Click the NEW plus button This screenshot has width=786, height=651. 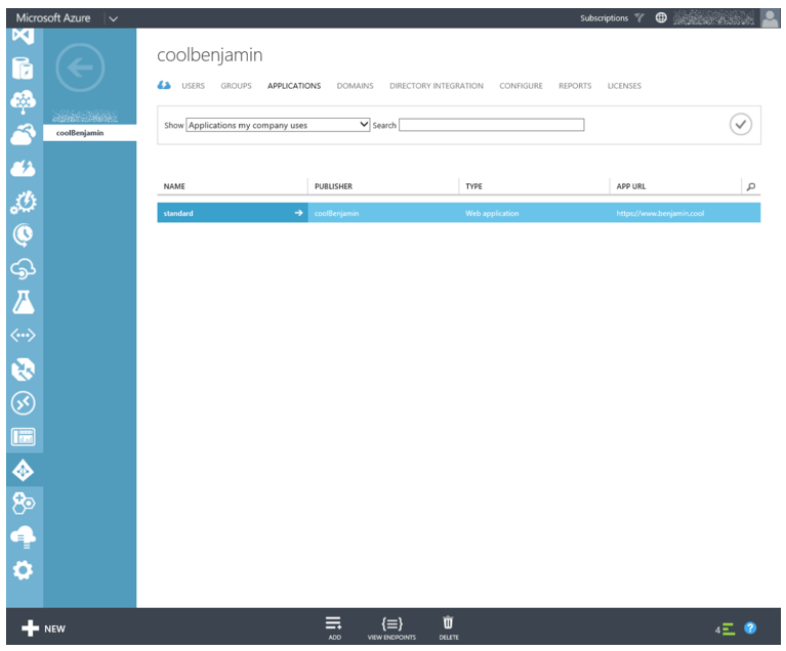pyautogui.click(x=43, y=628)
